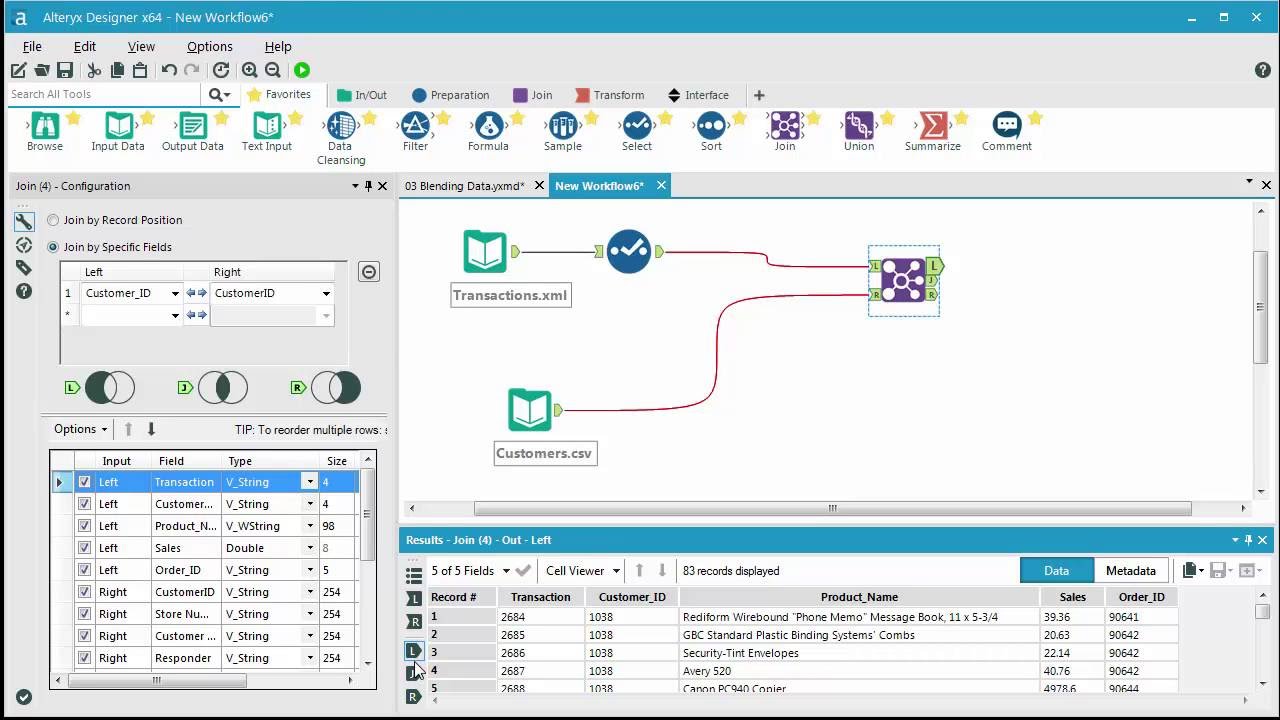Open the type dropdown for Transaction field
This screenshot has height=720, width=1280.
click(310, 482)
